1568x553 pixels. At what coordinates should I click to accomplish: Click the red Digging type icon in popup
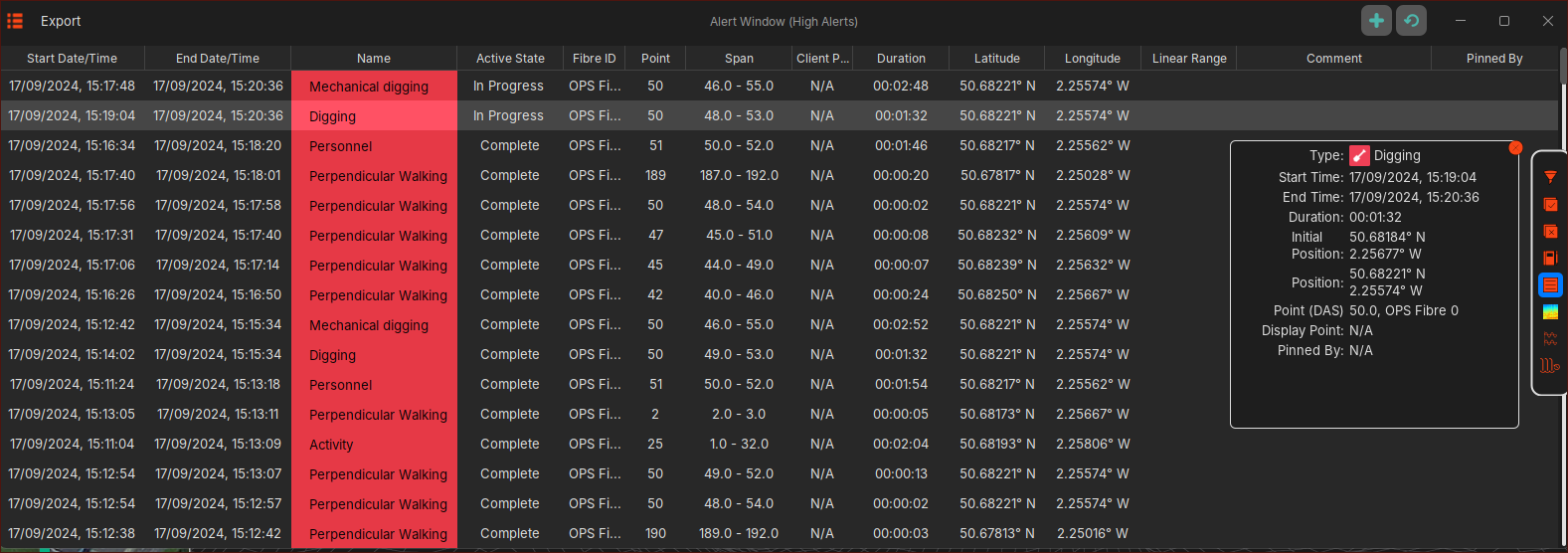[x=1359, y=155]
